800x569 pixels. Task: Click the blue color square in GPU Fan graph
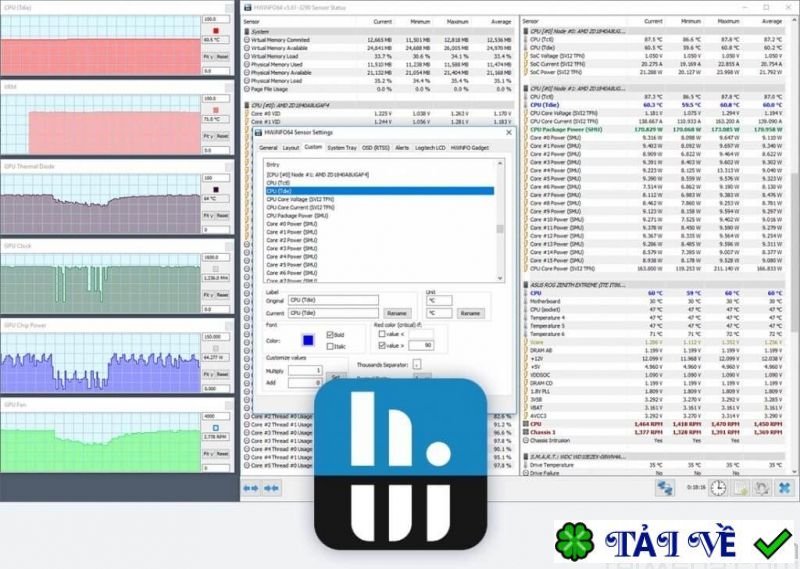click(216, 428)
